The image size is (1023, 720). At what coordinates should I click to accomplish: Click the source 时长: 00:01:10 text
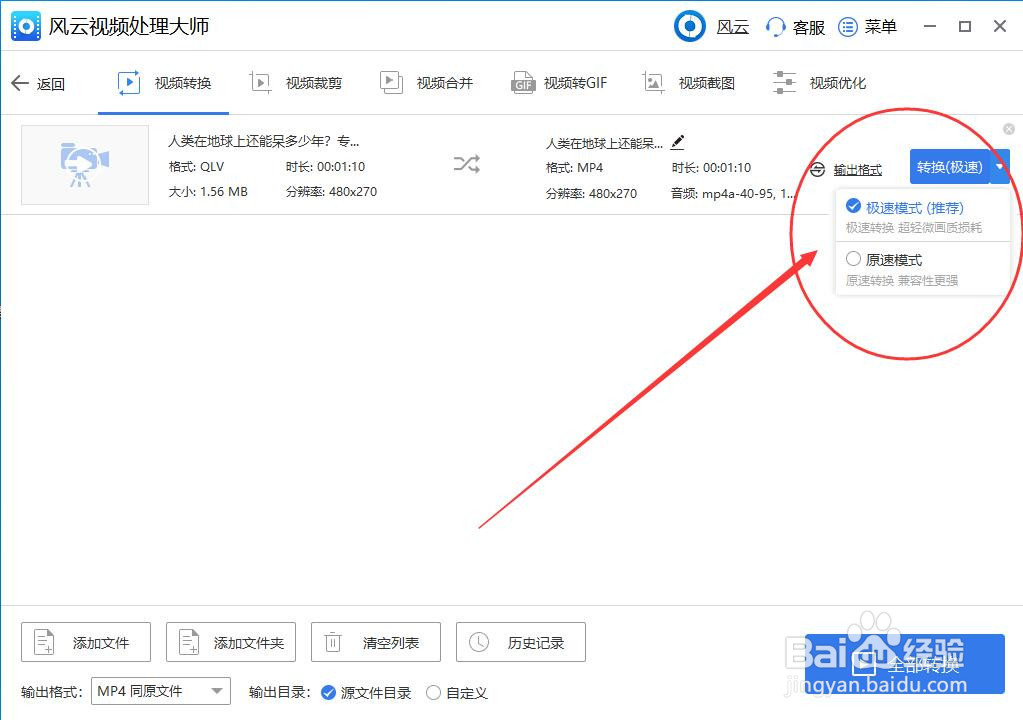click(326, 166)
